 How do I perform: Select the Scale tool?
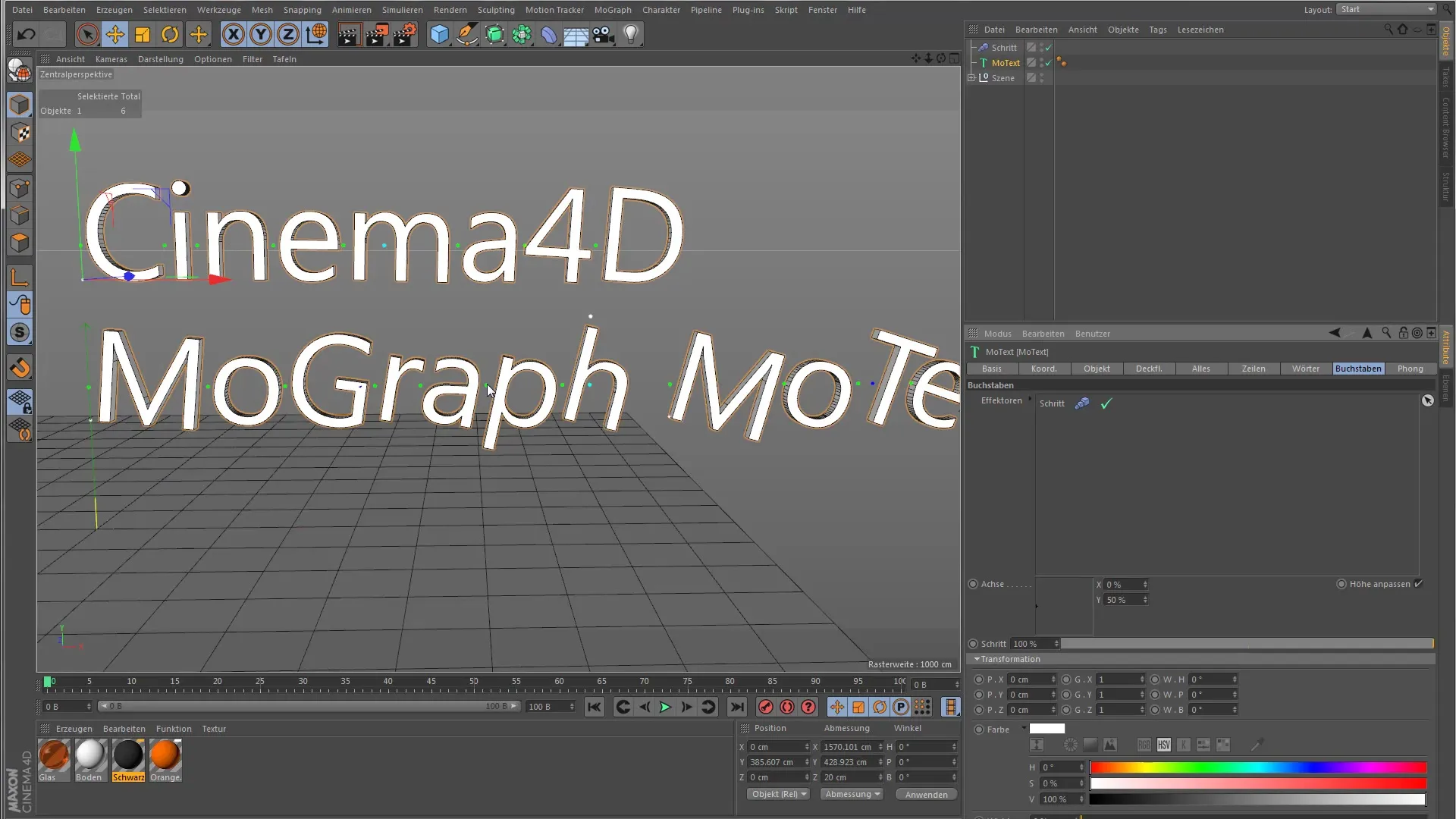143,34
